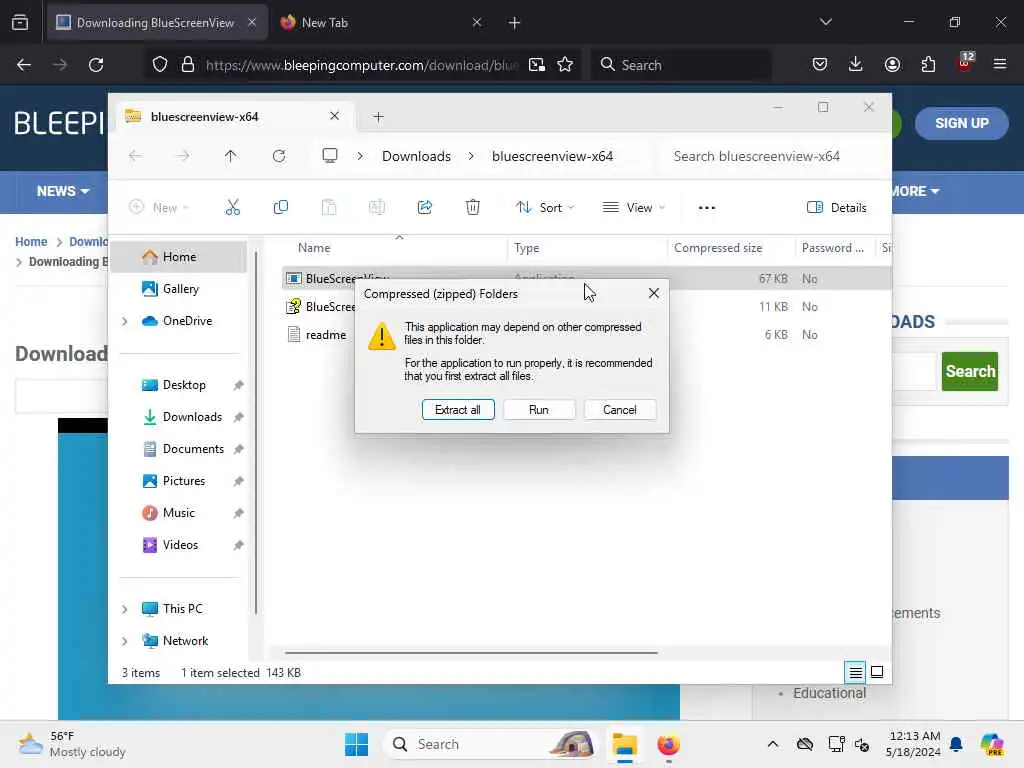Click the Password column header
Image resolution: width=1024 pixels, height=768 pixels.
[834, 248]
